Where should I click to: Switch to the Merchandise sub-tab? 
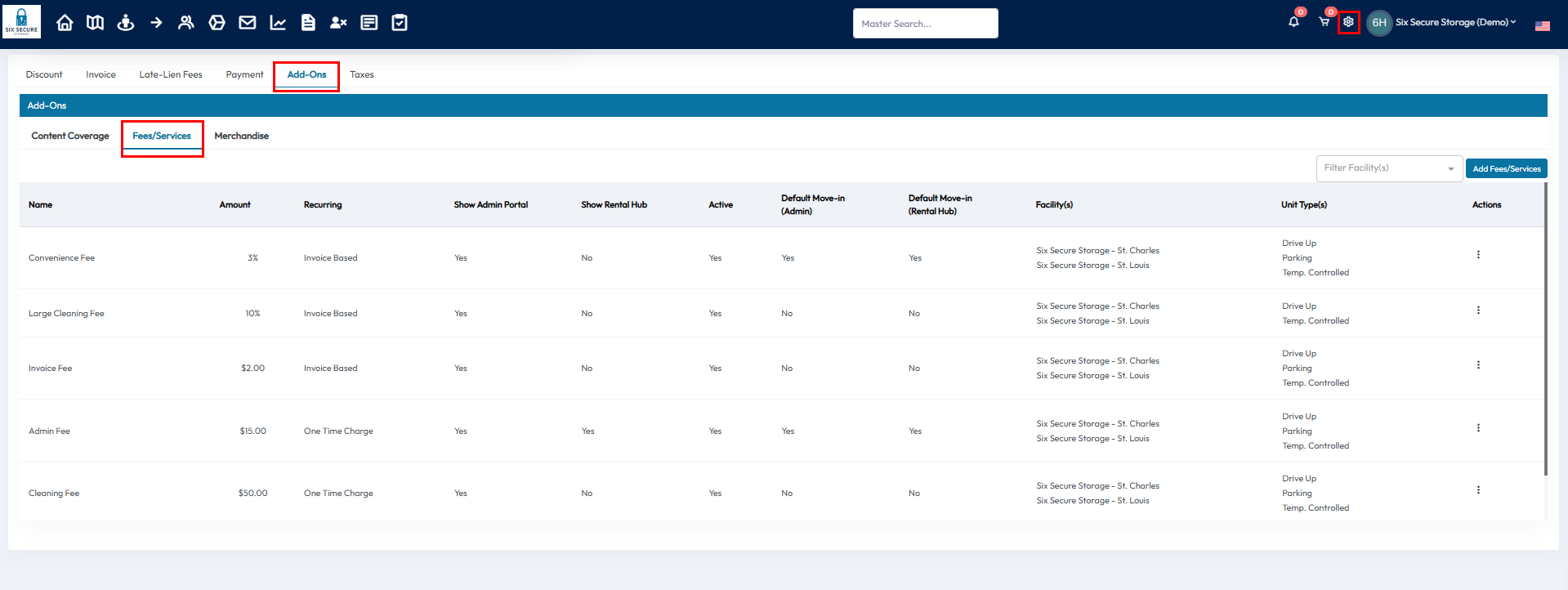tap(241, 136)
